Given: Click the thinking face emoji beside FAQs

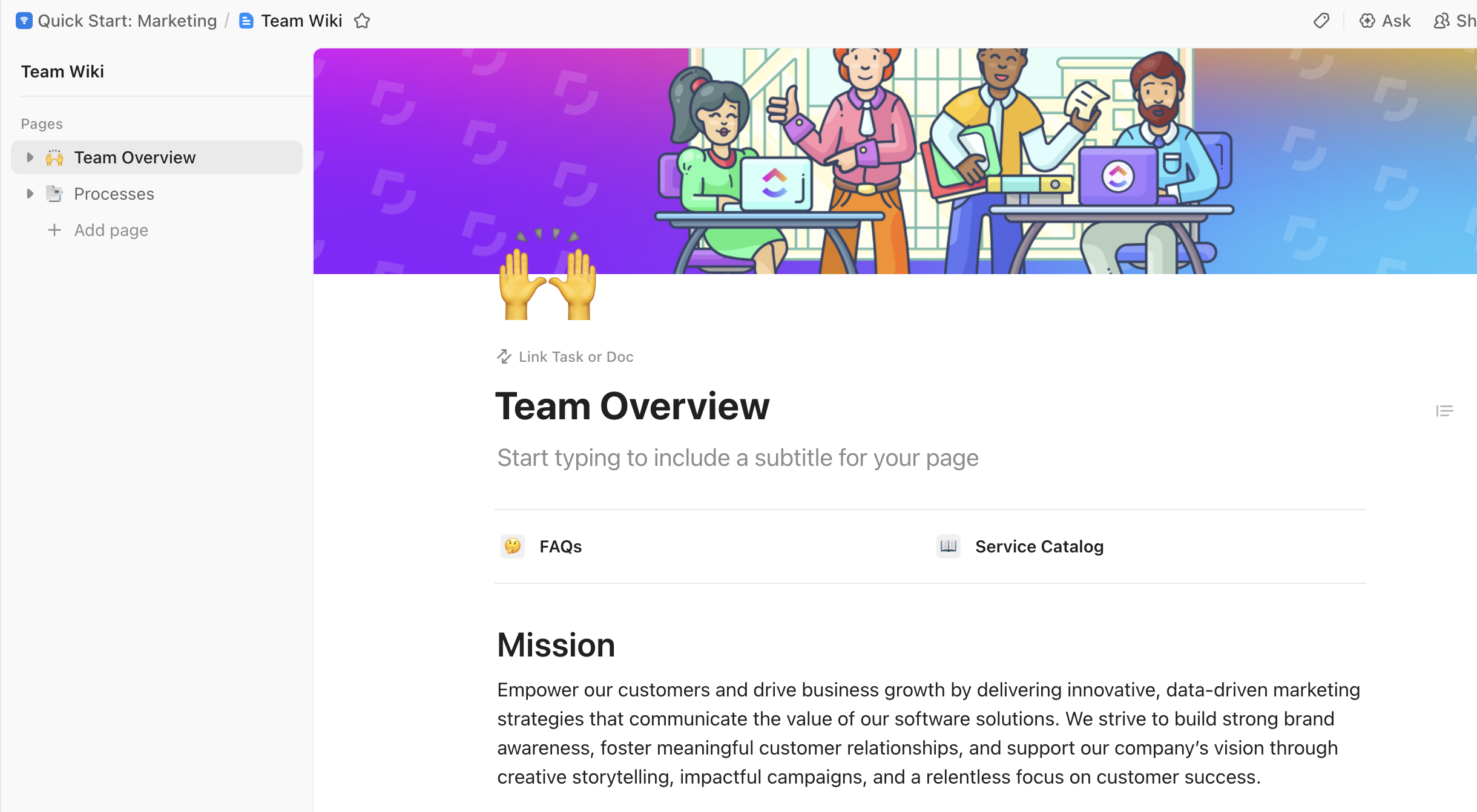Looking at the screenshot, I should (x=512, y=546).
